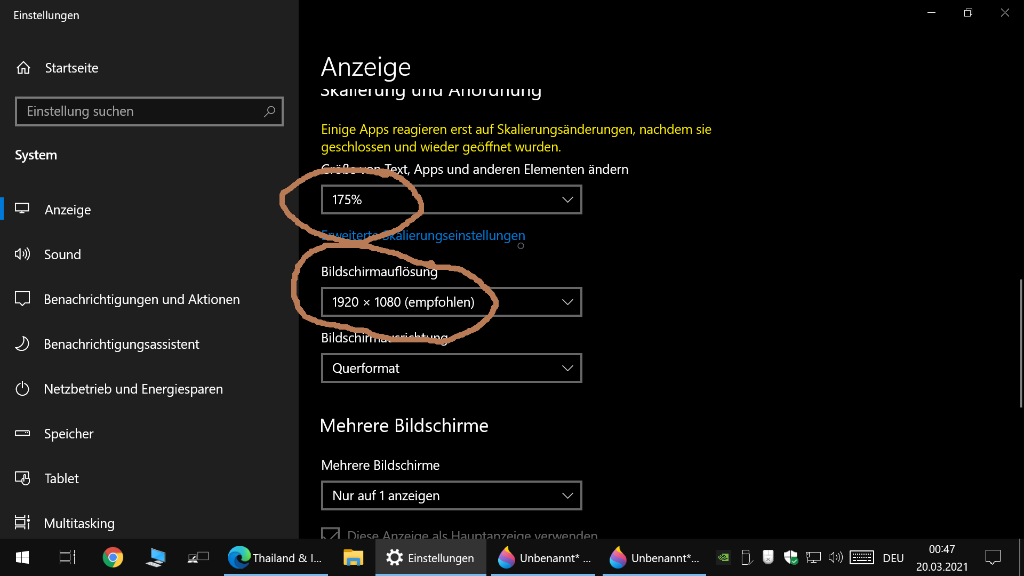Click the search magnifier icon
Viewport: 1024px width, 576px height.
point(269,112)
